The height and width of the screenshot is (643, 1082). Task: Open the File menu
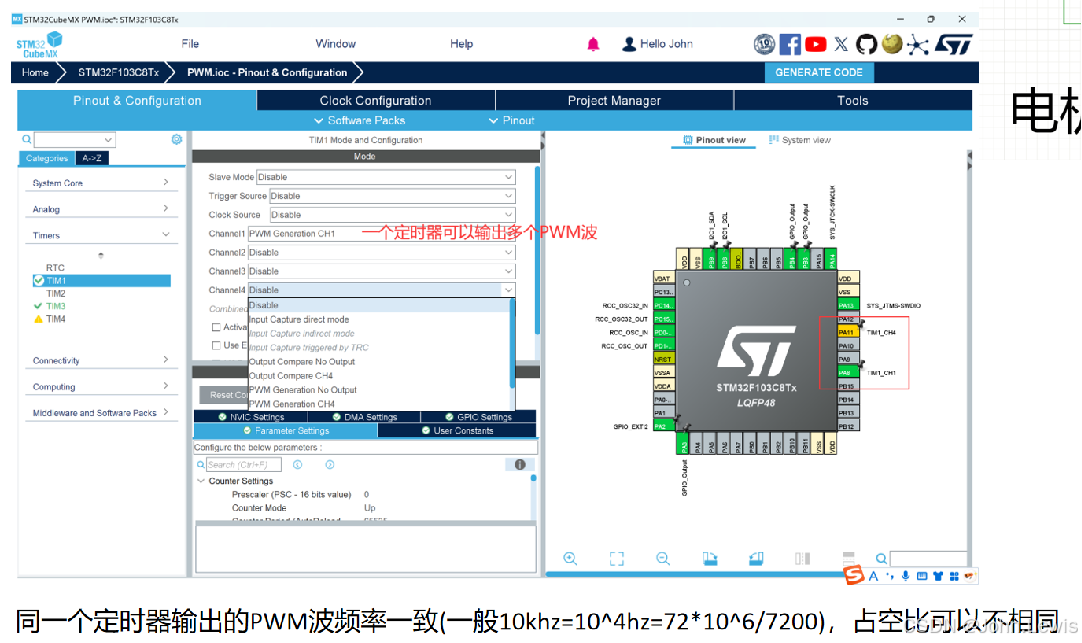[190, 43]
